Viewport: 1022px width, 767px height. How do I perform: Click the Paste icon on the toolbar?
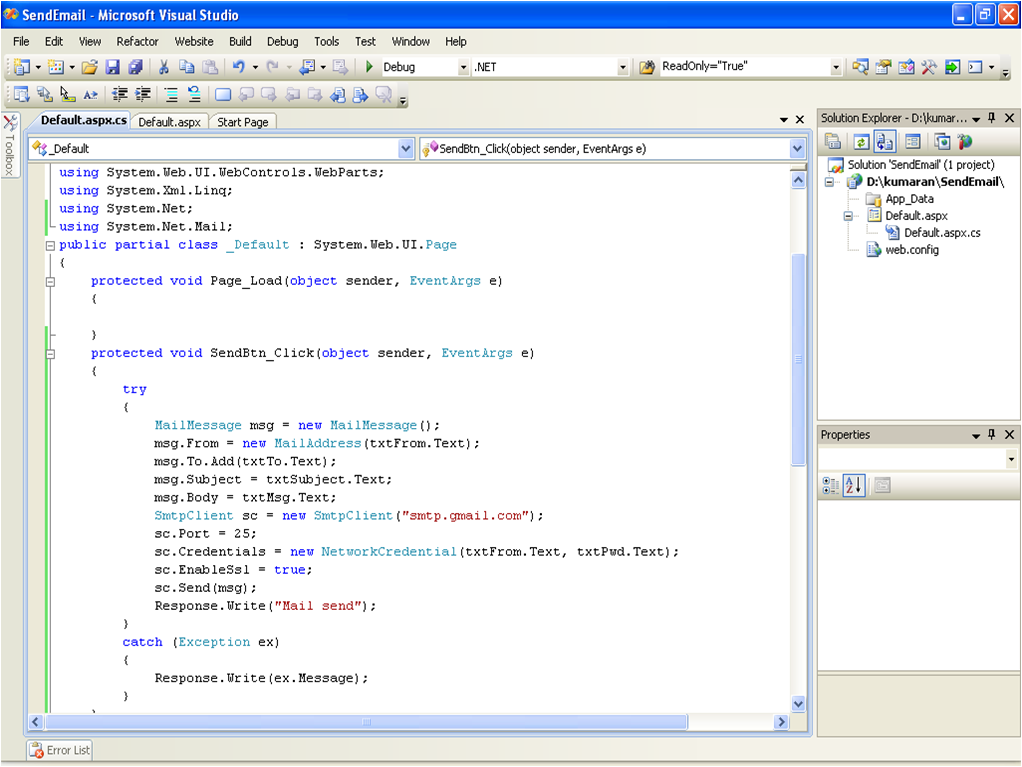coord(211,66)
